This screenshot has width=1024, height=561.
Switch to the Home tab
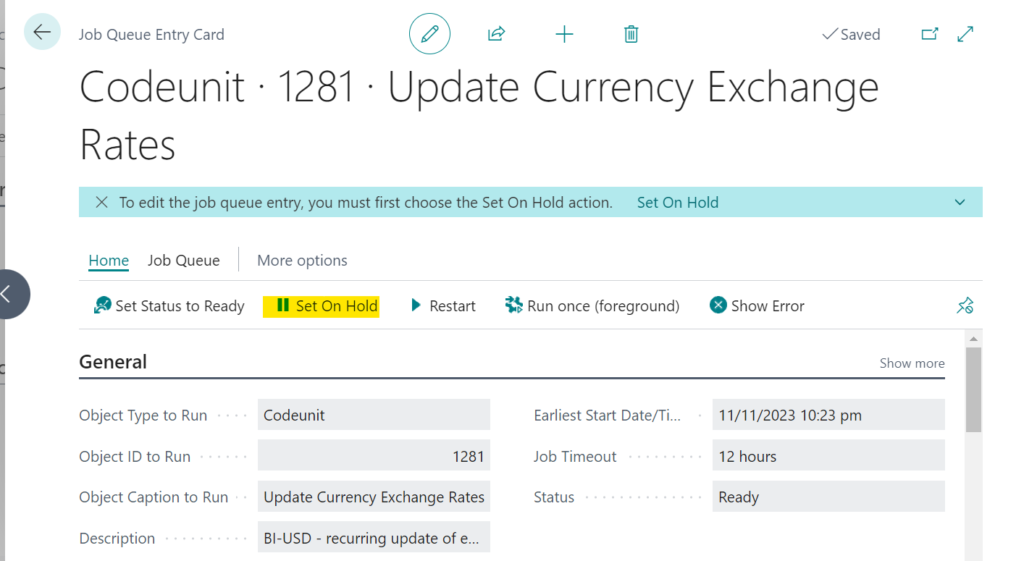tap(108, 260)
